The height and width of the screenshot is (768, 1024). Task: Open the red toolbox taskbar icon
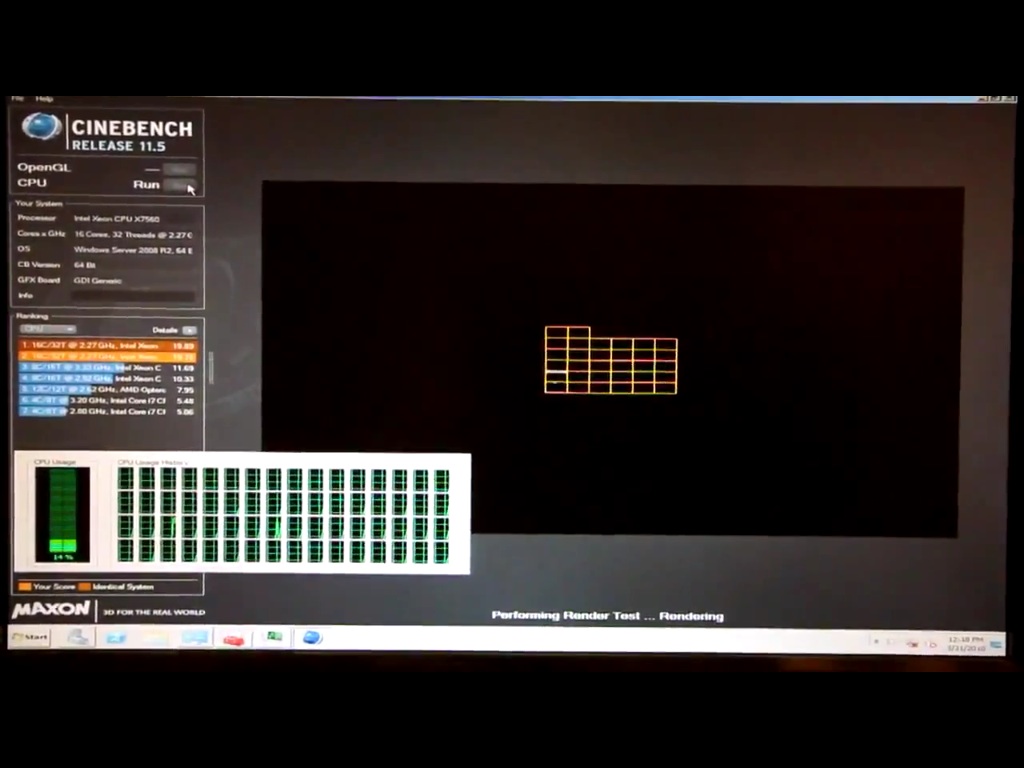[x=233, y=639]
